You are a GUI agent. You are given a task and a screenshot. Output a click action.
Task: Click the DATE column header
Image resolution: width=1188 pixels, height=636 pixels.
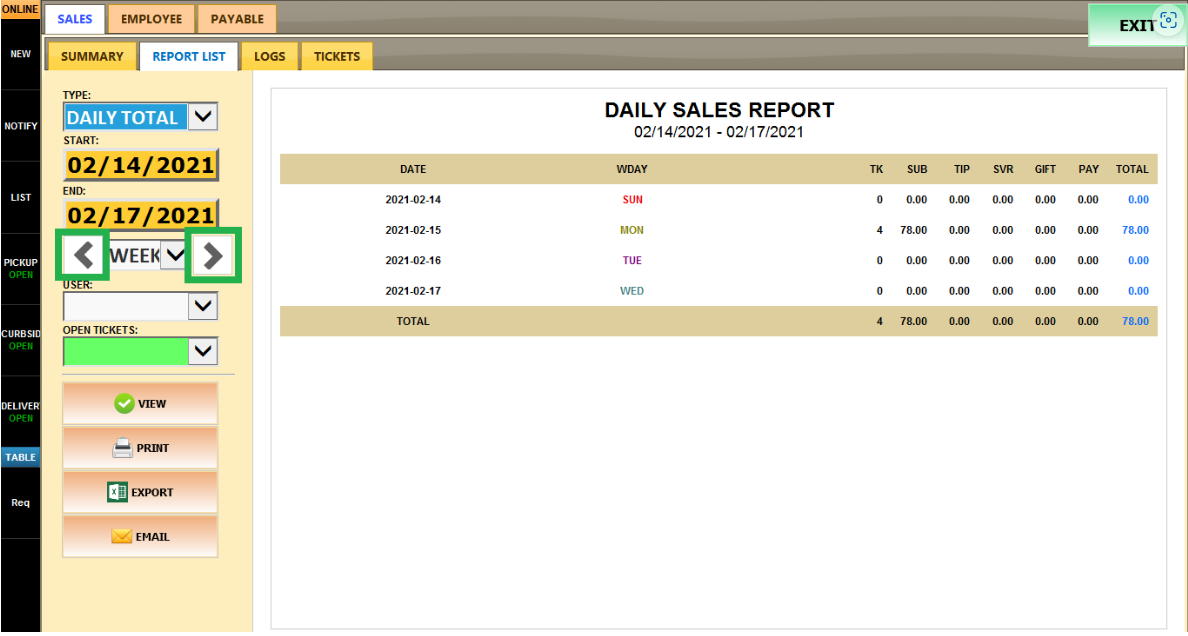click(x=413, y=169)
